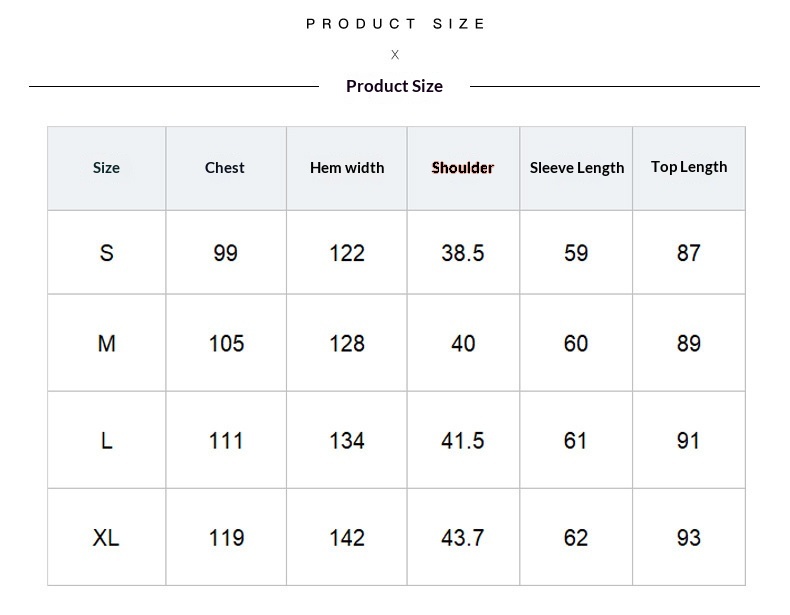
Task: Click the Top Length column header
Action: pyautogui.click(x=689, y=167)
